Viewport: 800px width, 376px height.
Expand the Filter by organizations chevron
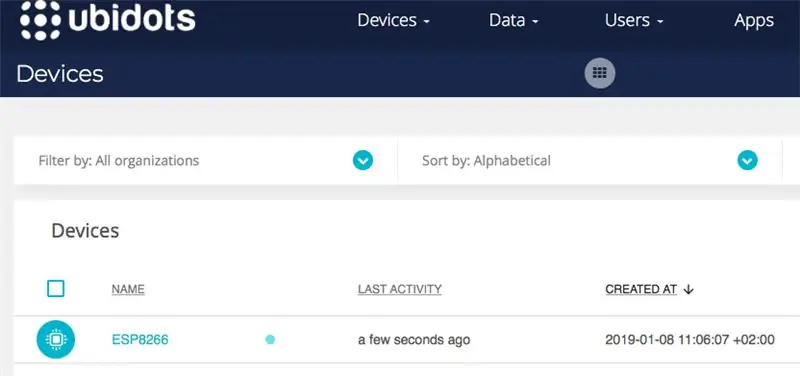pyautogui.click(x=363, y=161)
